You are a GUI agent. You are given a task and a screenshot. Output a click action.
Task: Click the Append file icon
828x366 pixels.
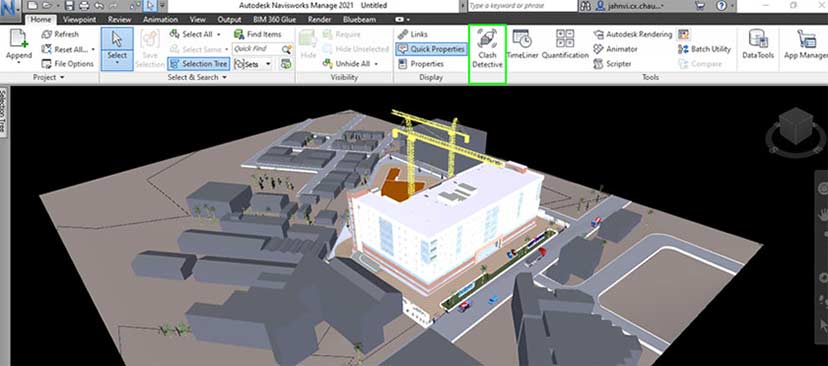point(19,46)
